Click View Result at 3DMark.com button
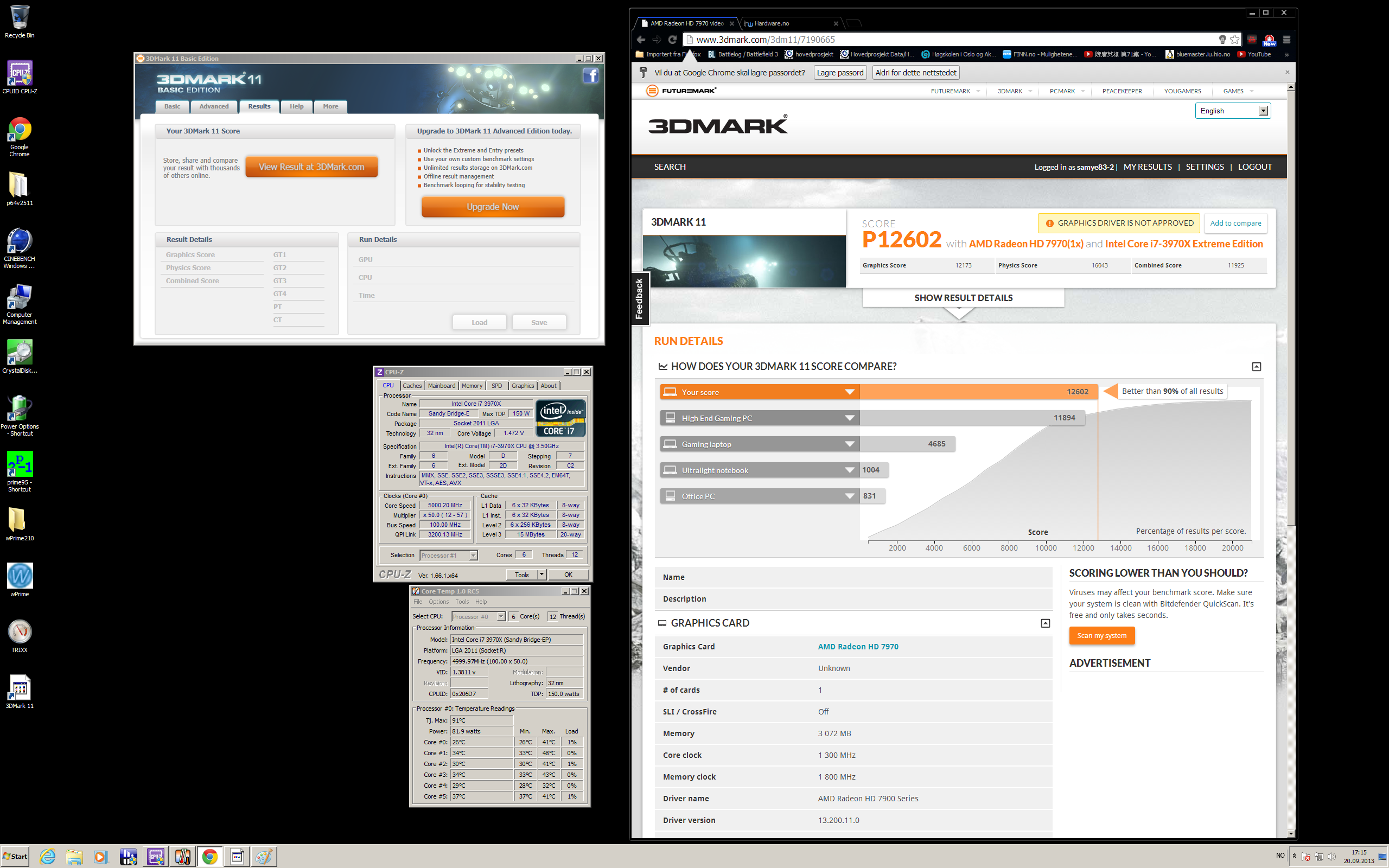1389x868 pixels. [311, 167]
